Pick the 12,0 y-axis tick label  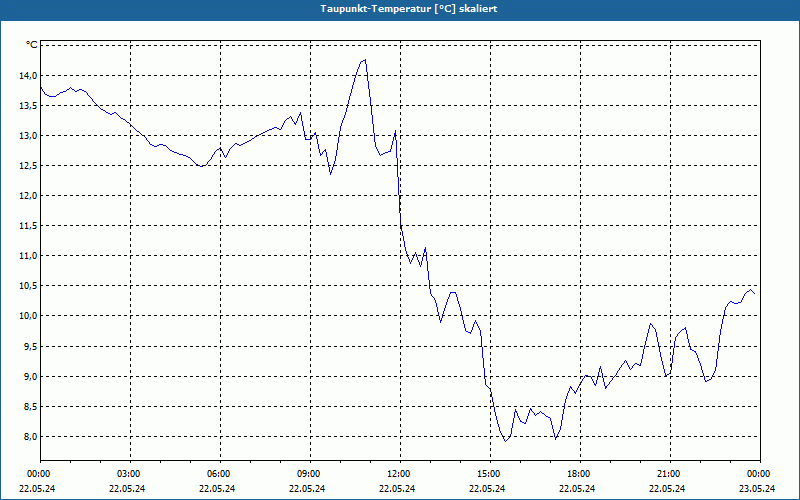coord(29,196)
